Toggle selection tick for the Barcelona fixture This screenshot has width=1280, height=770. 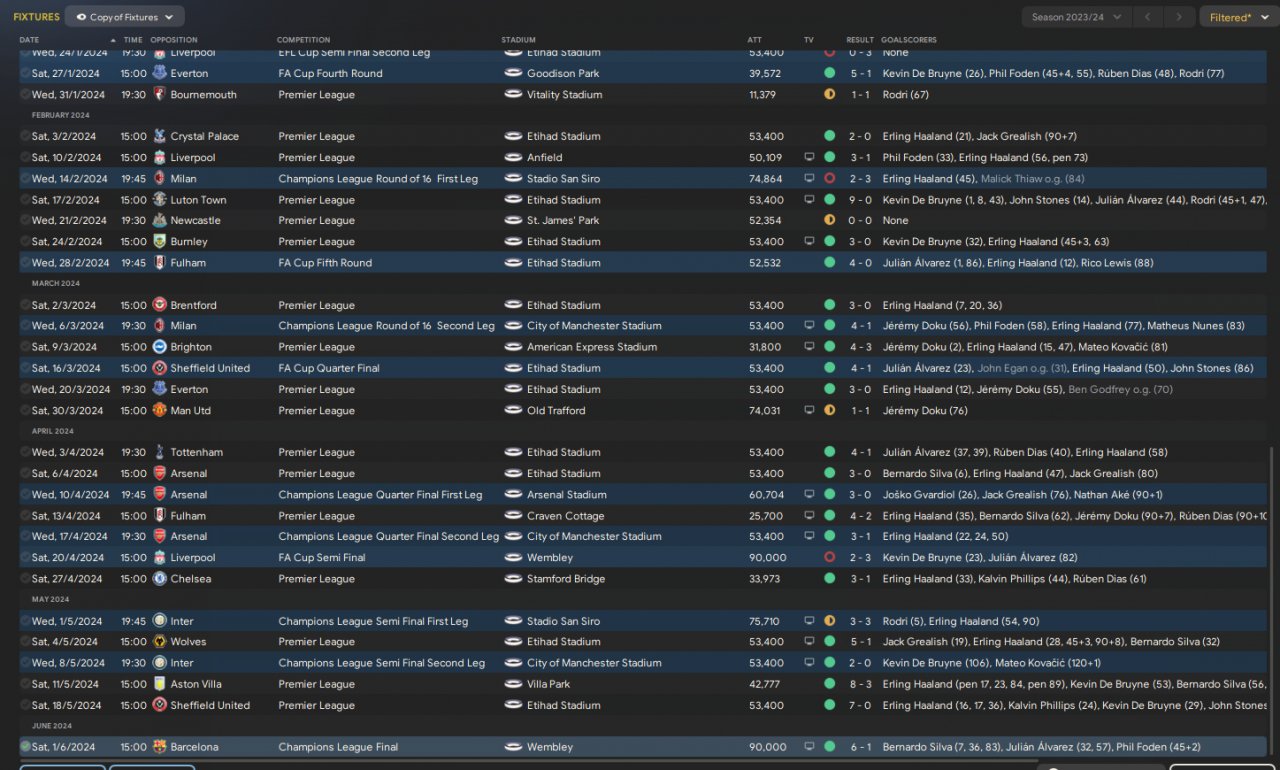coord(25,747)
